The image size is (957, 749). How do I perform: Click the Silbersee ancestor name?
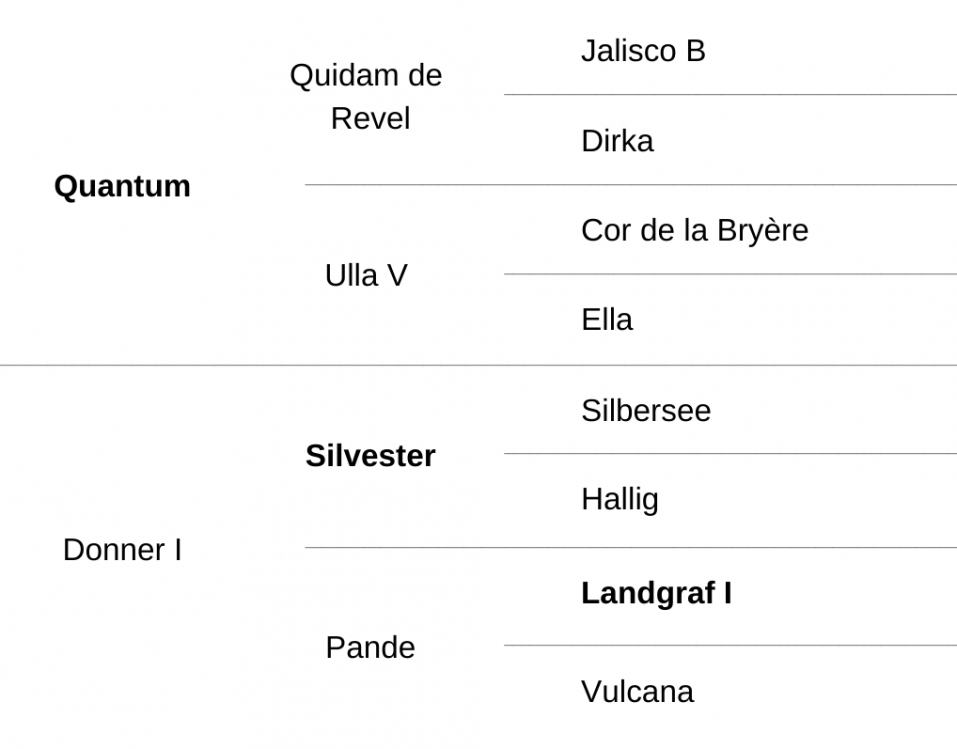pyautogui.click(x=646, y=410)
